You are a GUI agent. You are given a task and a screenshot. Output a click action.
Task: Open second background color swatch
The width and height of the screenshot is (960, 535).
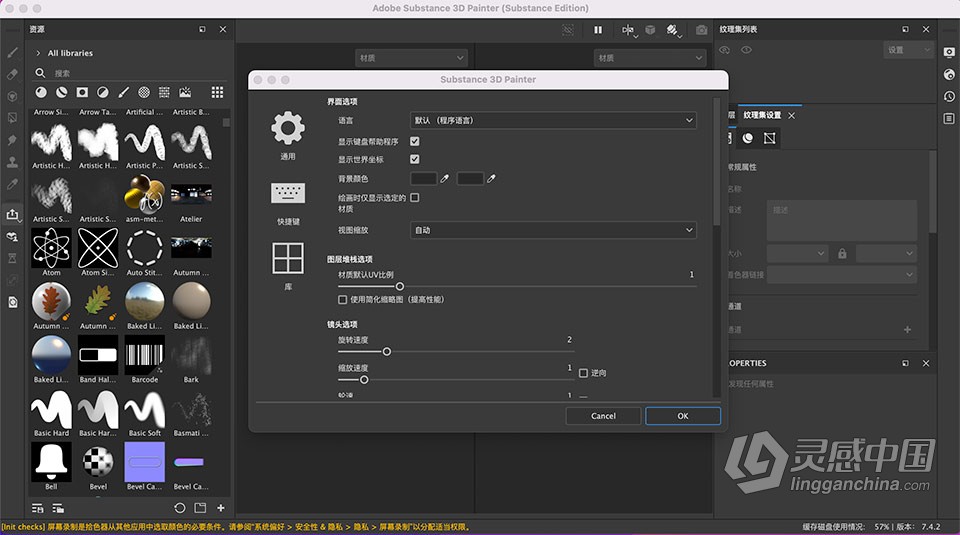pyautogui.click(x=470, y=179)
